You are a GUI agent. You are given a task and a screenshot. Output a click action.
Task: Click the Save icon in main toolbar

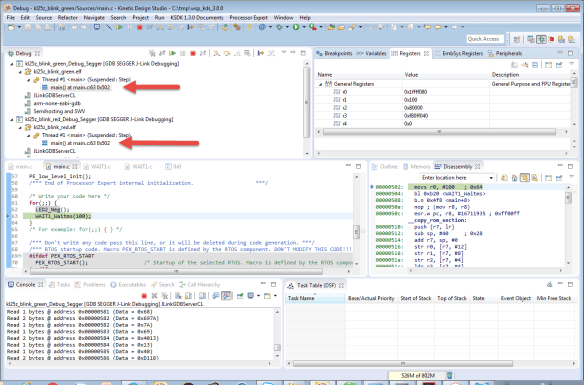28,27
